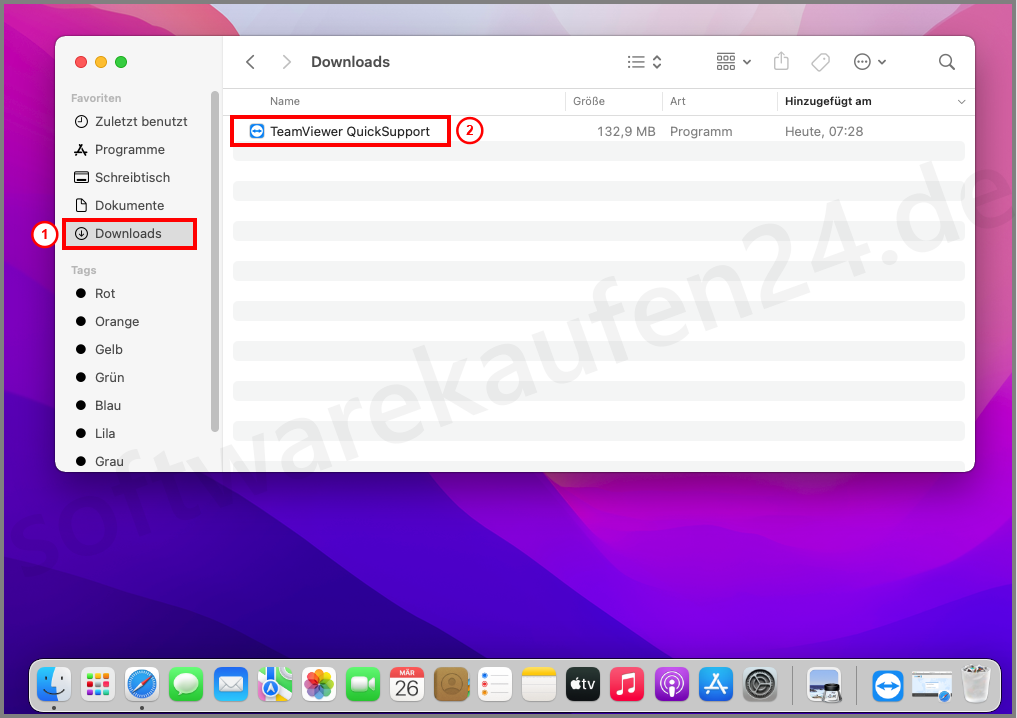Click the Favoriten section header
The image size is (1017, 718).
tap(96, 98)
